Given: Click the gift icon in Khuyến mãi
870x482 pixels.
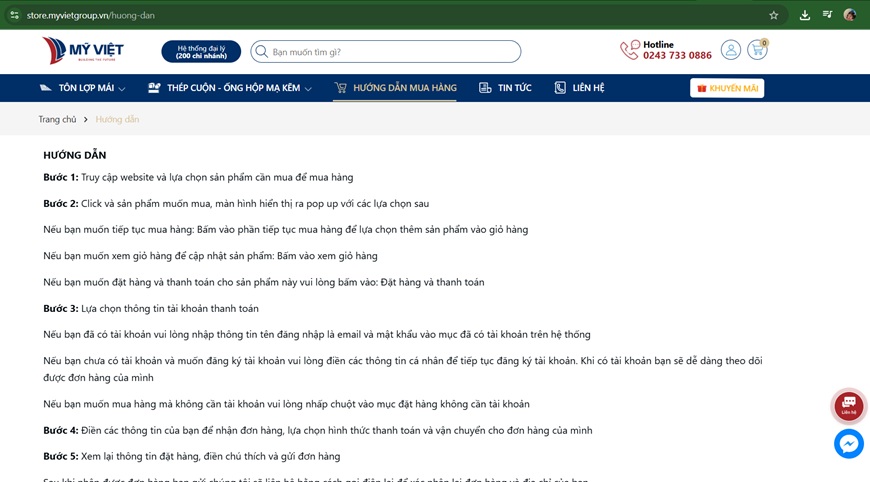Looking at the screenshot, I should [702, 88].
